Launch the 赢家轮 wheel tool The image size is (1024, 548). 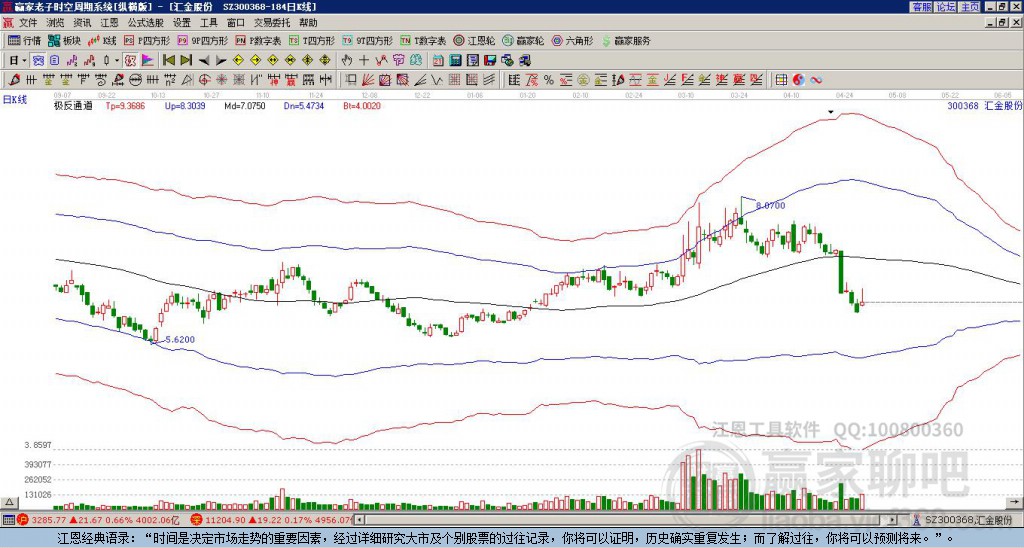tap(523, 40)
